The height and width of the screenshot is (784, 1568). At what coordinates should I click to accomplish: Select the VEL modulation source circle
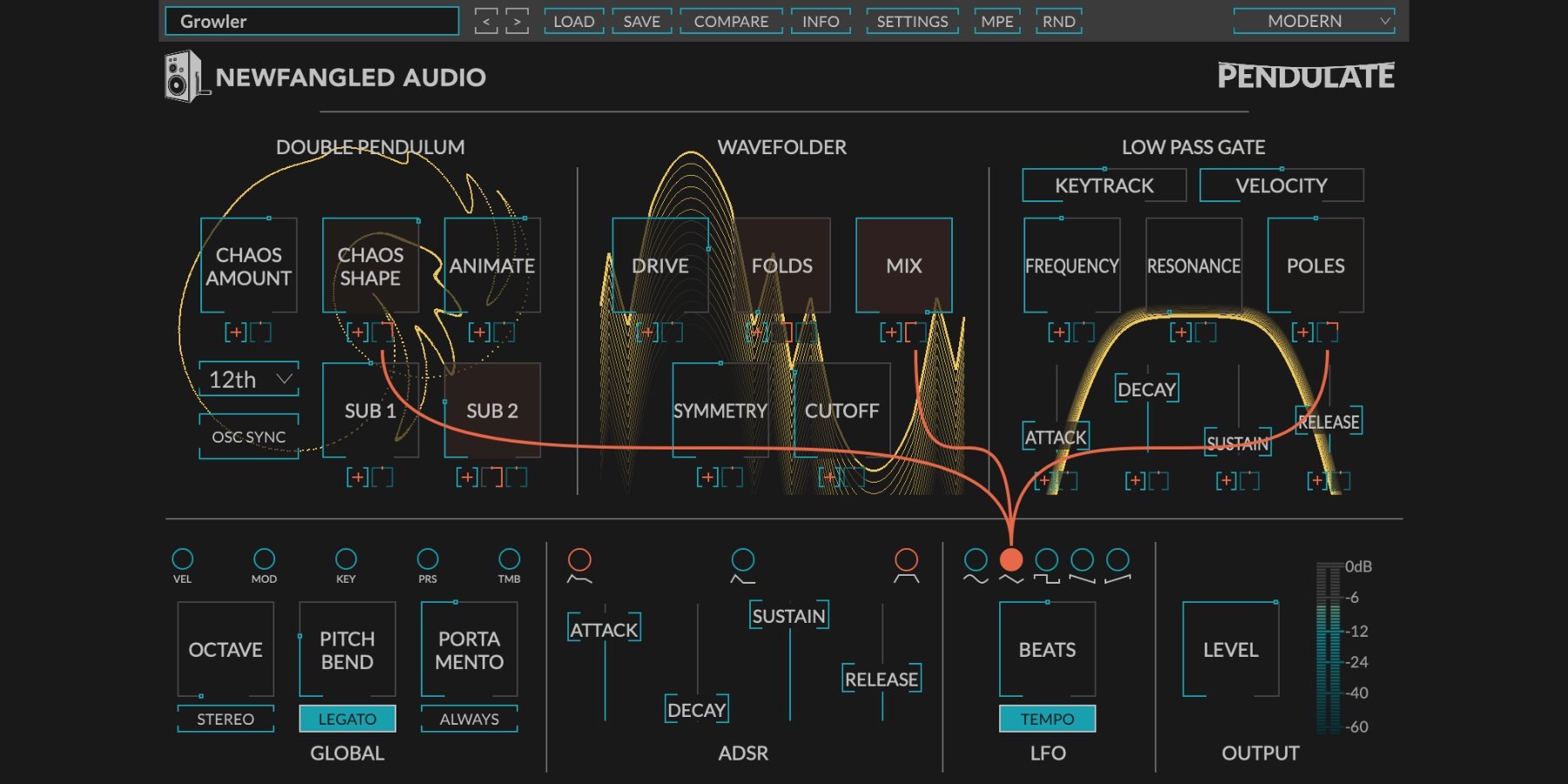[182, 558]
